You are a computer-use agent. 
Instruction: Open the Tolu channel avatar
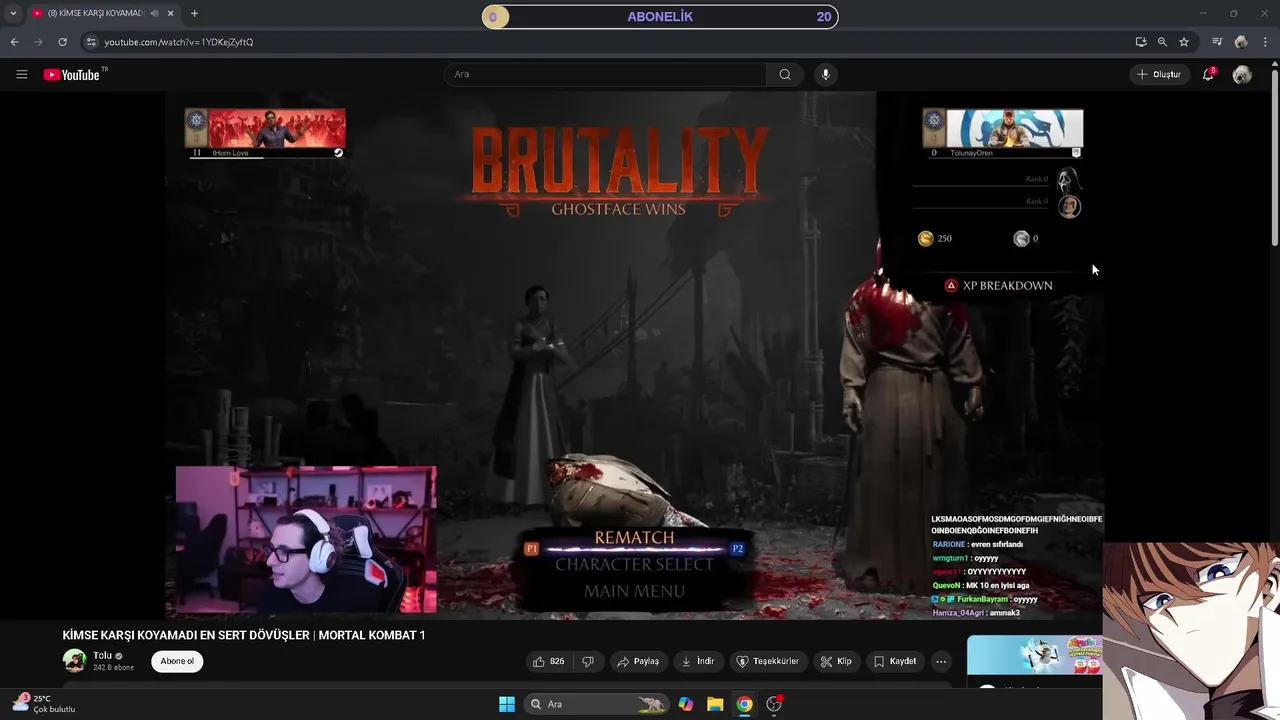(74, 661)
